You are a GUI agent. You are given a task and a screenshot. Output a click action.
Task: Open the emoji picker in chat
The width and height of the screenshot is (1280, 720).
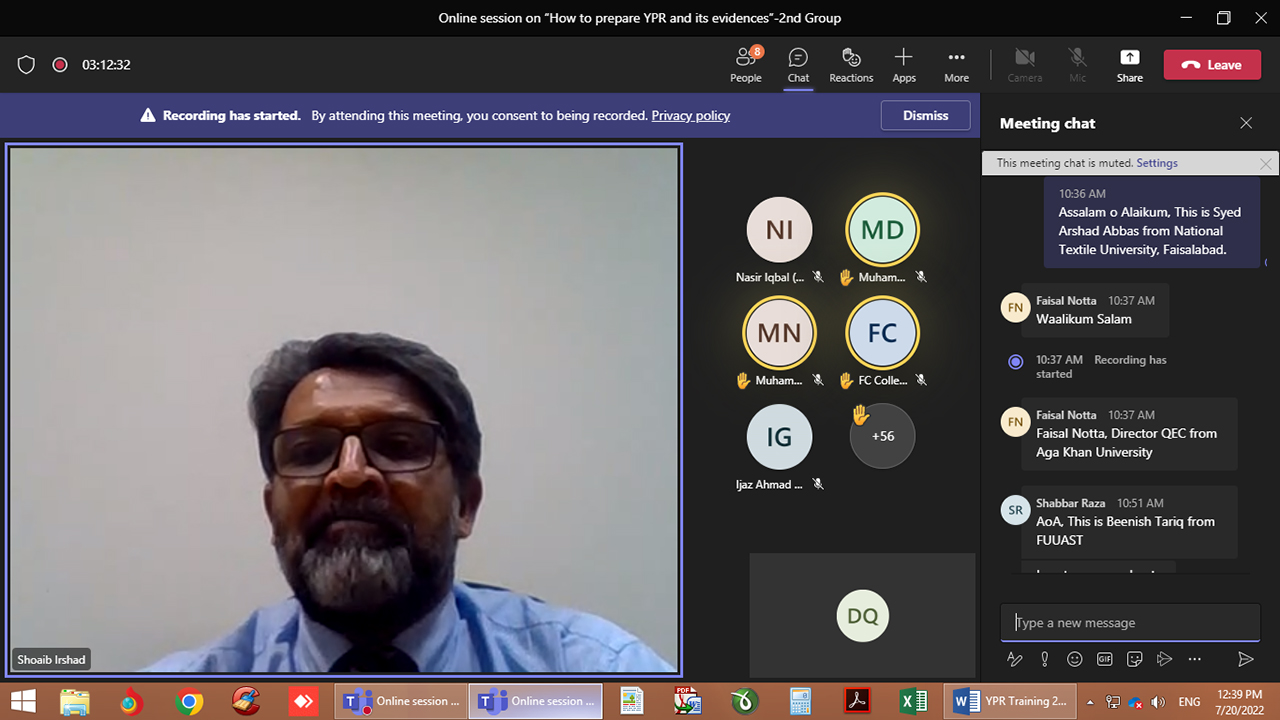1074,659
